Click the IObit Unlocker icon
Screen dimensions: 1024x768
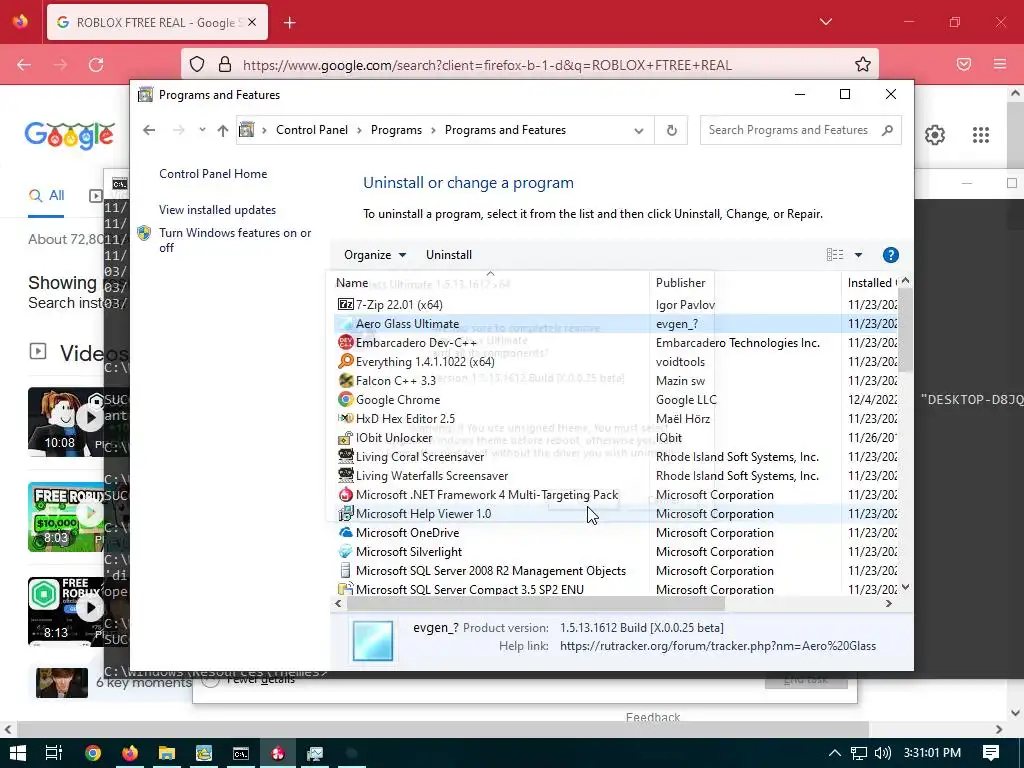click(x=345, y=438)
